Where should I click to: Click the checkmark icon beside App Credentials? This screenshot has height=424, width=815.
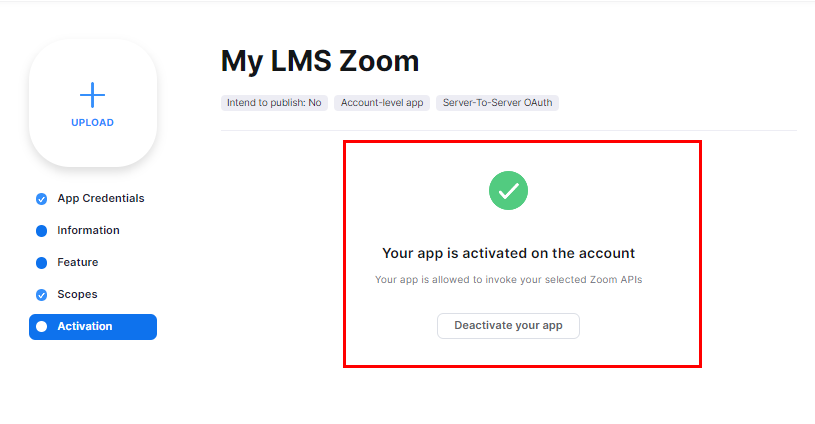coord(42,199)
